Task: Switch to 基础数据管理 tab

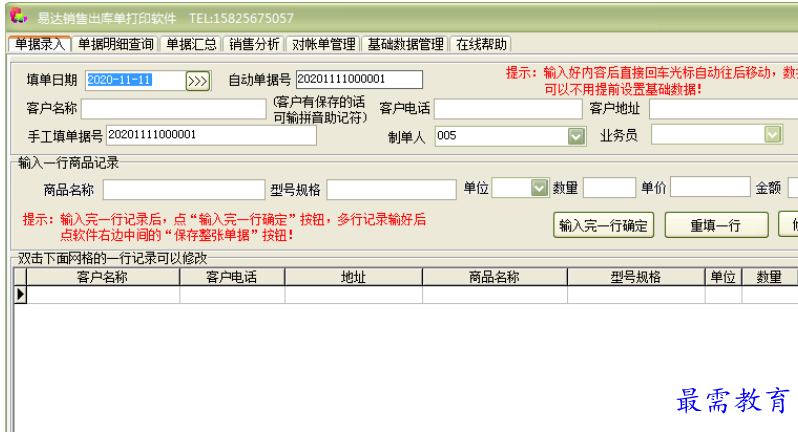Action: click(x=405, y=44)
